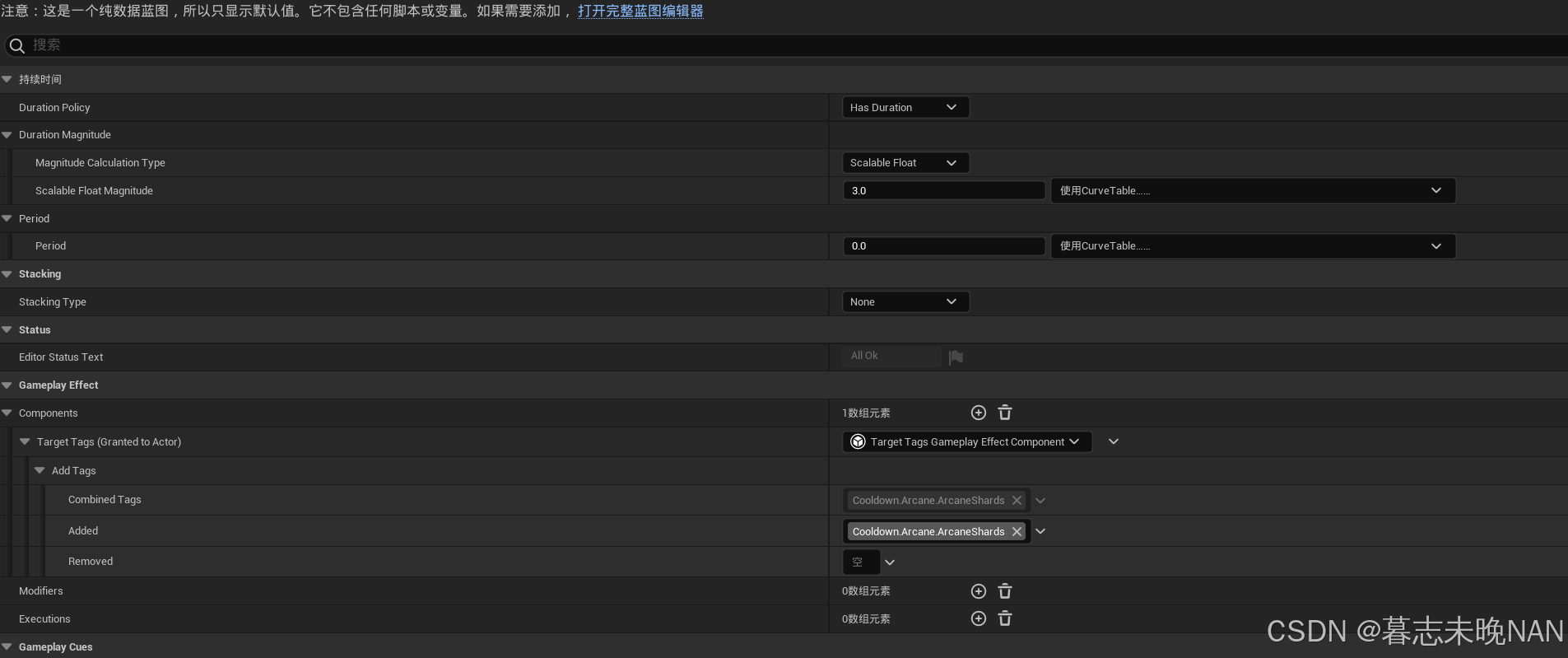Add a new Modifiers array element
This screenshot has height=658, width=1568.
(x=979, y=591)
